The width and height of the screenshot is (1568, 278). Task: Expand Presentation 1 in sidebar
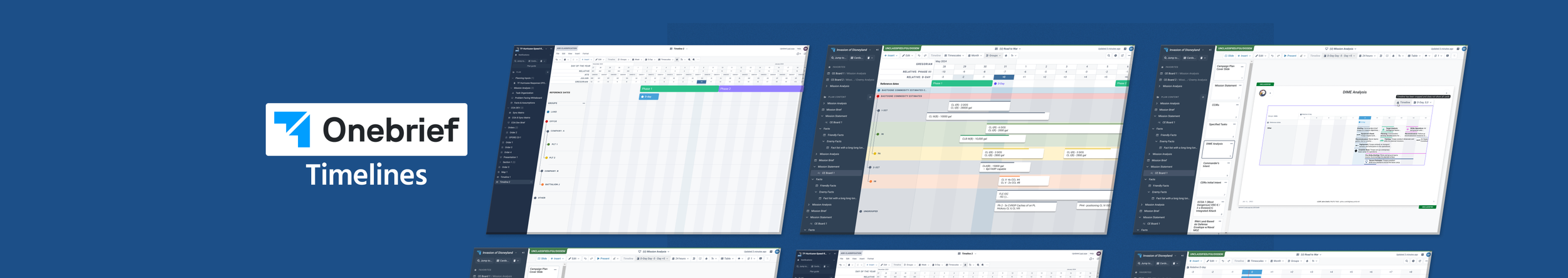coord(511,157)
